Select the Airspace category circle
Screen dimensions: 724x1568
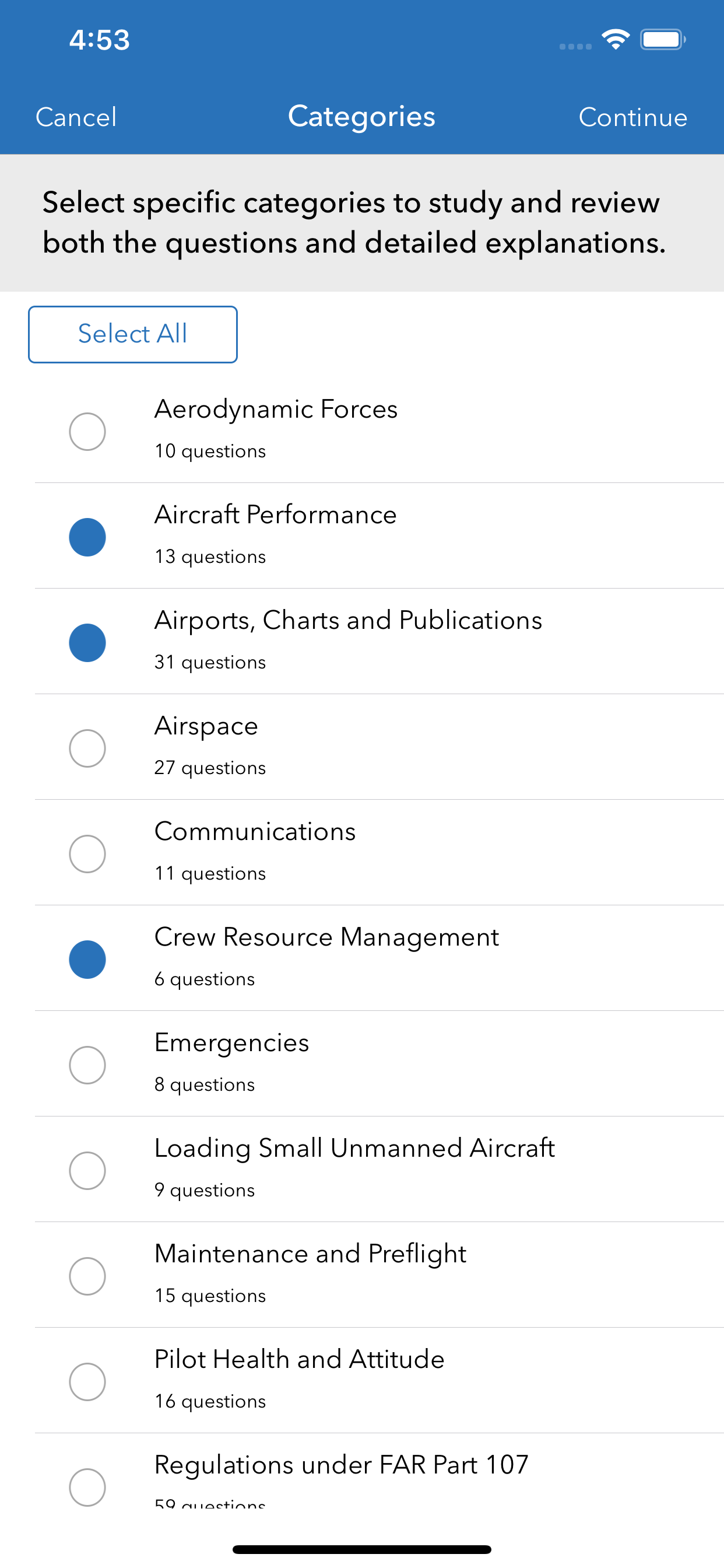pyautogui.click(x=87, y=748)
